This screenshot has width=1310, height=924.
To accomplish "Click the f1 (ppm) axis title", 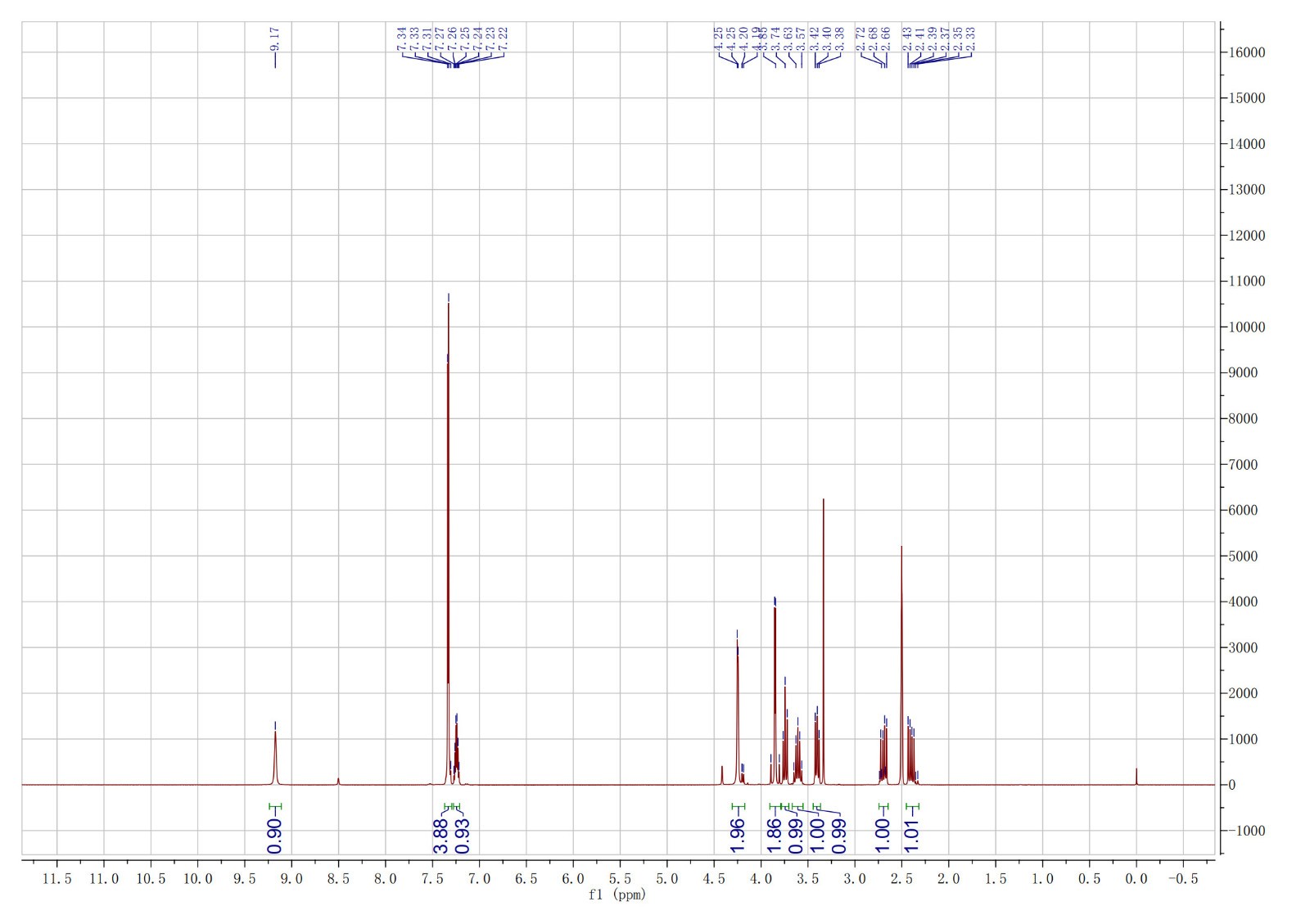I will click(617, 895).
